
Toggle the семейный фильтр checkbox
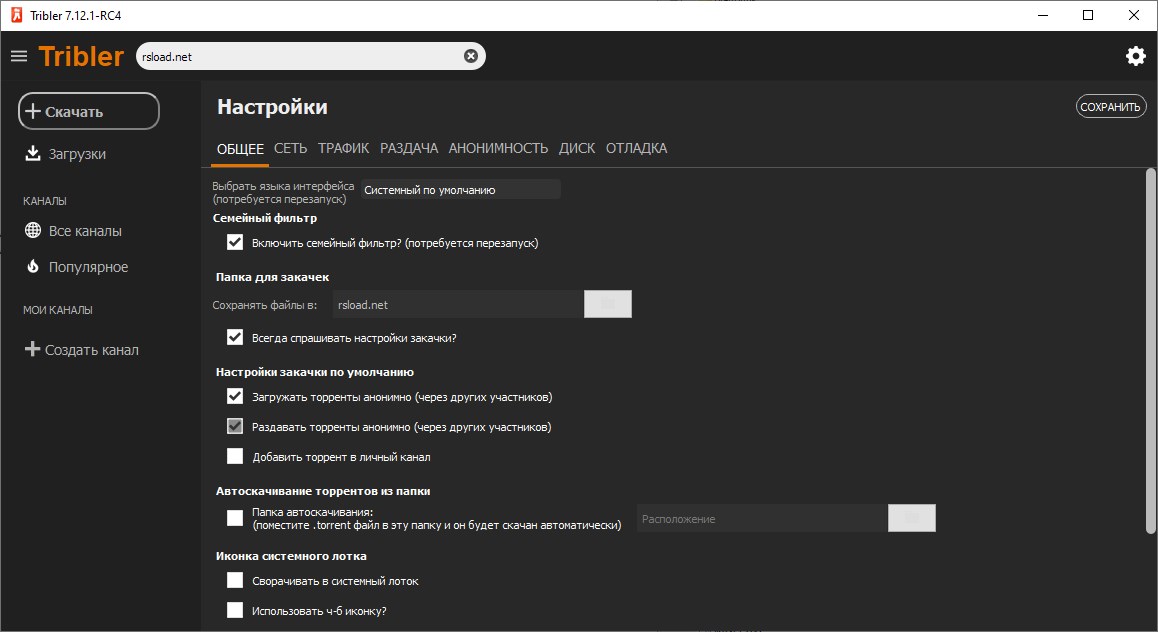point(235,242)
